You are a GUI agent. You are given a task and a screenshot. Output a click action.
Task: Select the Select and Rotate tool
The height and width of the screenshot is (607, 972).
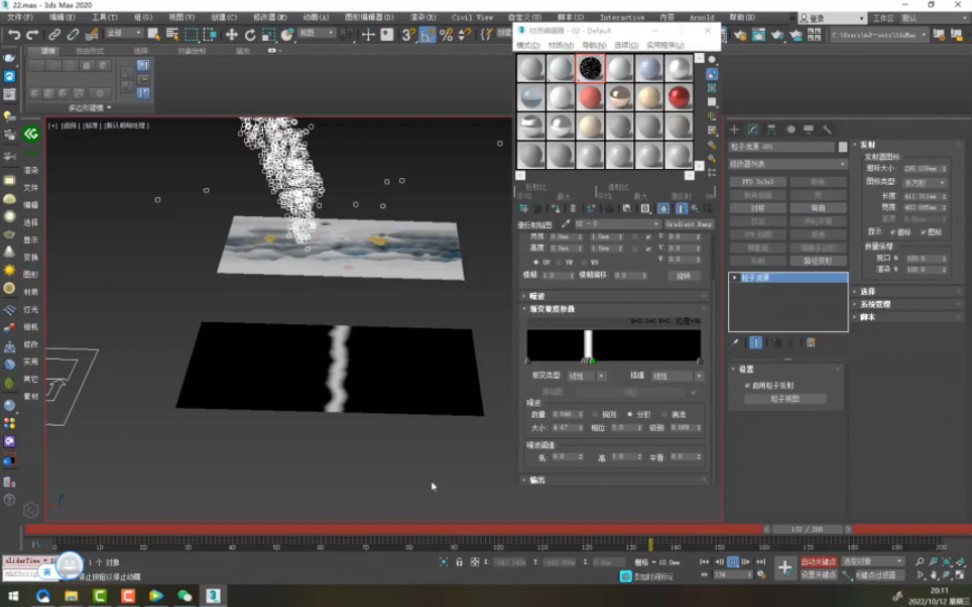tap(250, 36)
